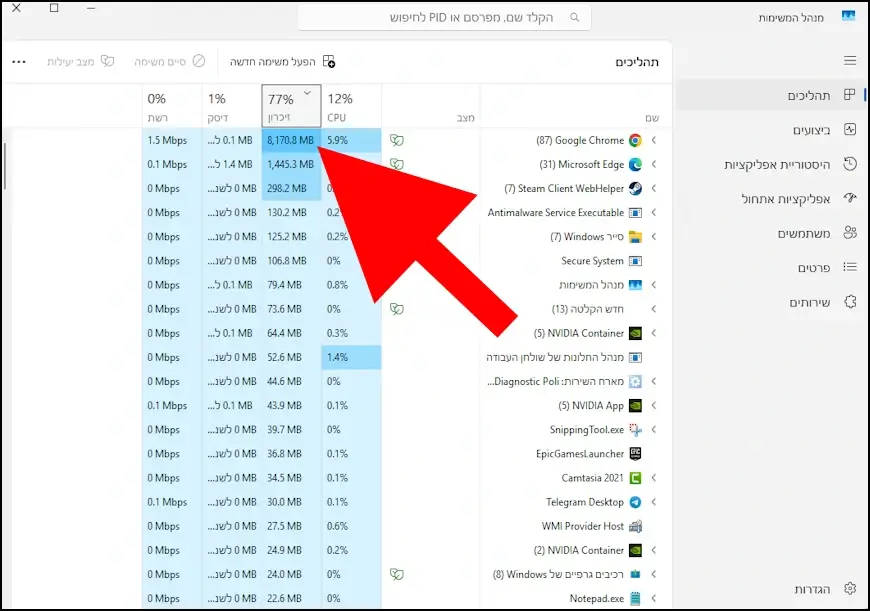This screenshot has height=611, width=870.
Task: Expand the Windows Explorer (7) group
Action: click(654, 237)
